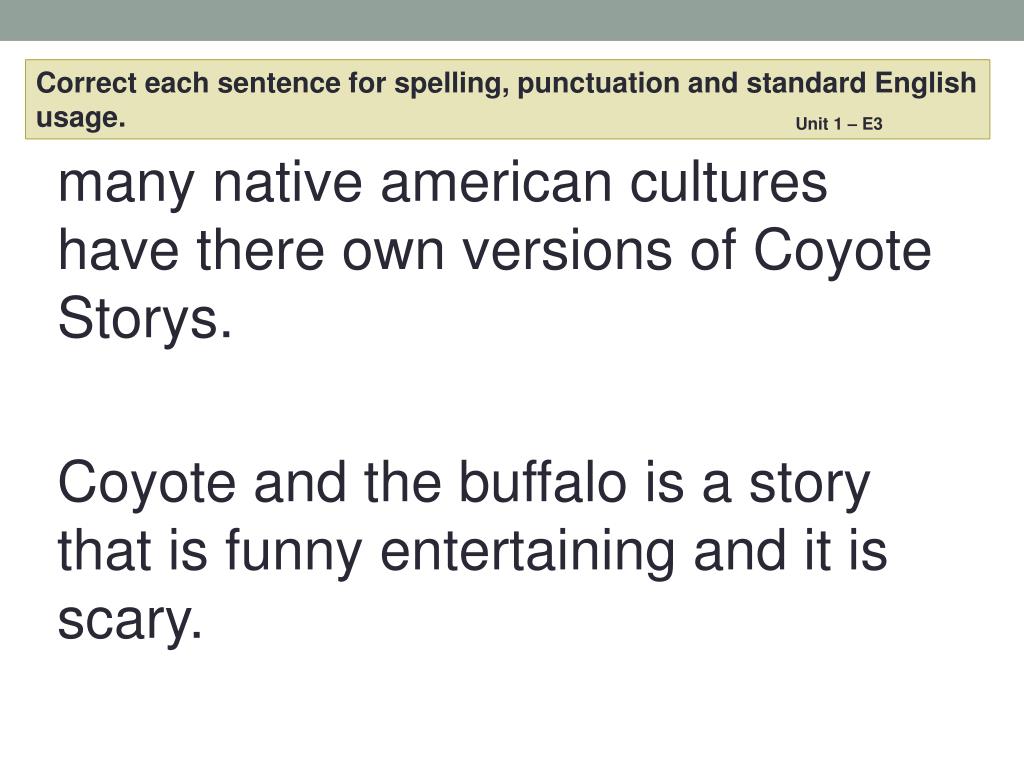
Task: Click the gray header bar at top
Action: click(512, 20)
